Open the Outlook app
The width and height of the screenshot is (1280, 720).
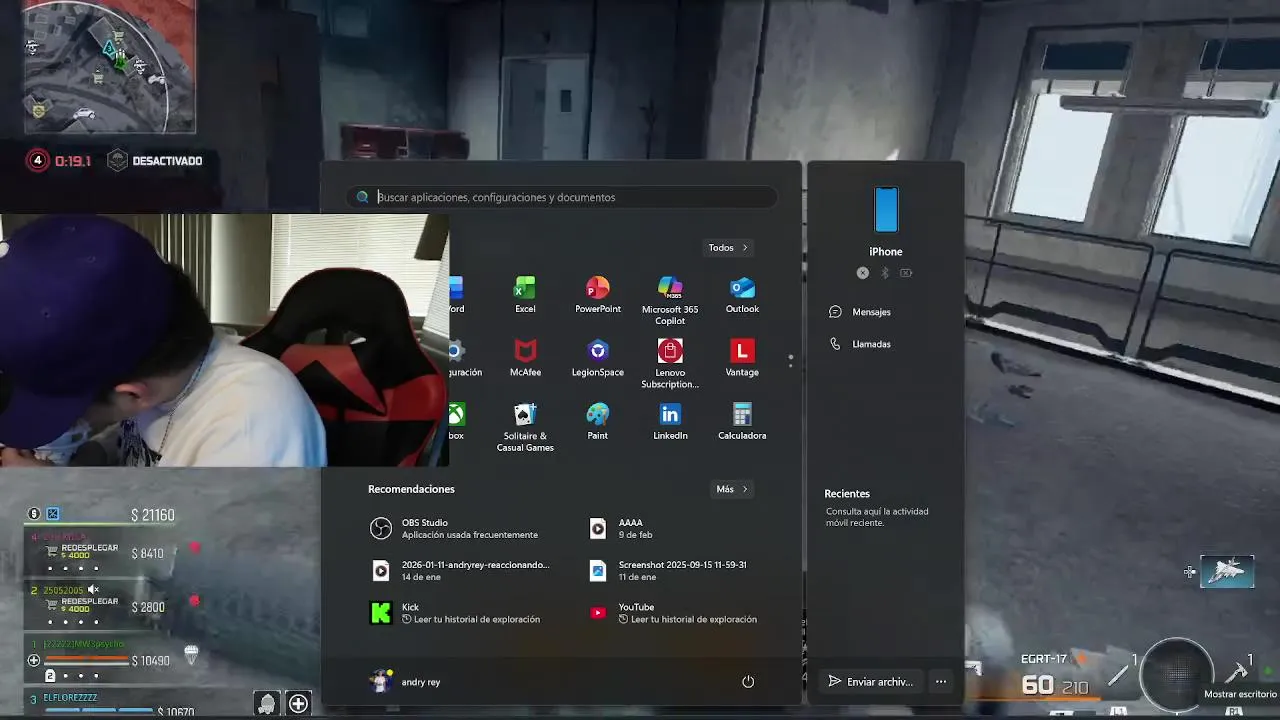(742, 295)
